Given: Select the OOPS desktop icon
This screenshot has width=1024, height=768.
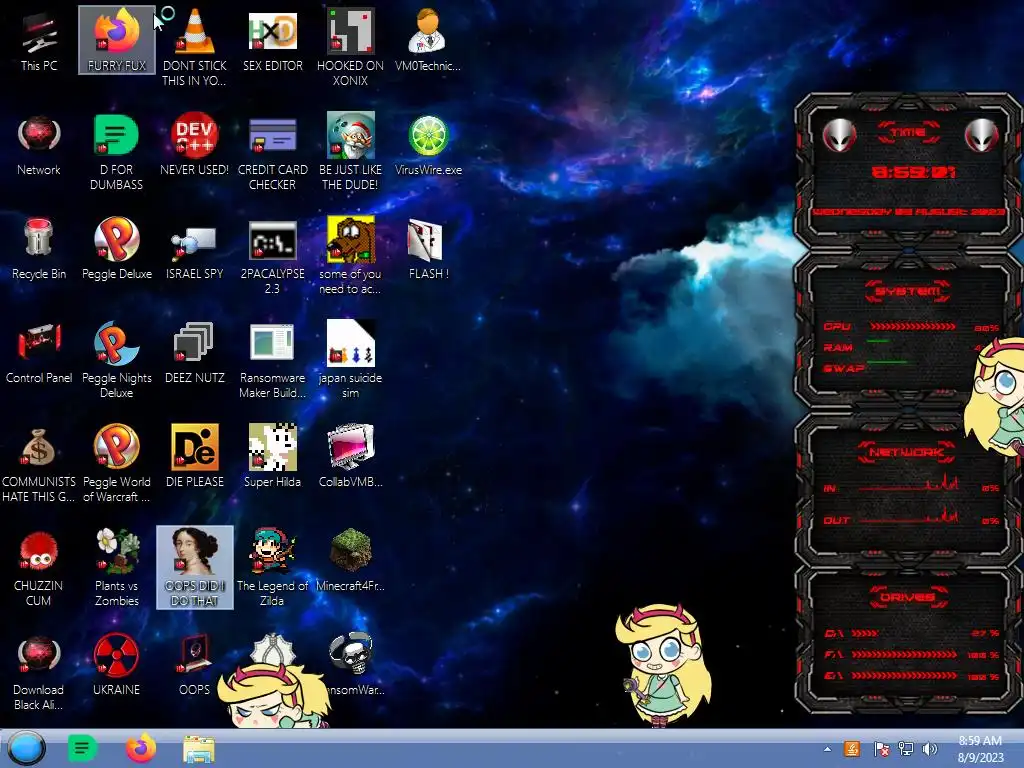Looking at the screenshot, I should click(x=194, y=665).
